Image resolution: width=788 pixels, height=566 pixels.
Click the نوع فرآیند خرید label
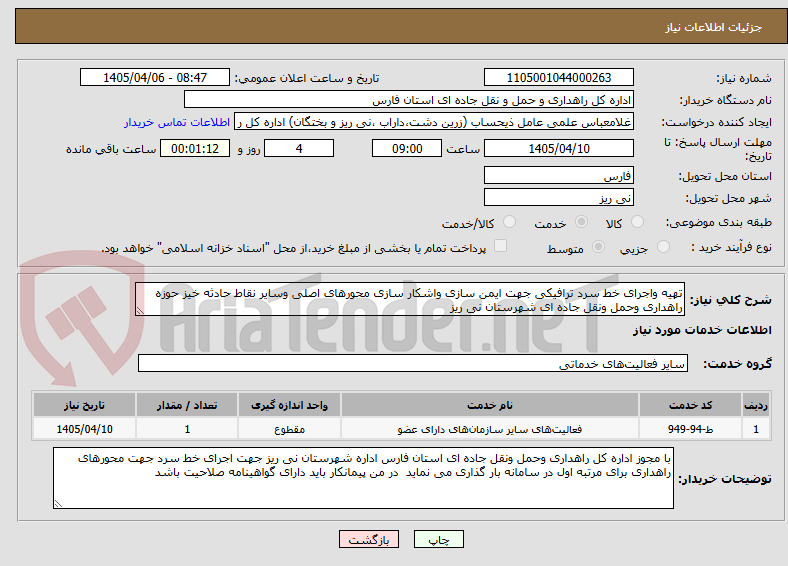(x=731, y=247)
